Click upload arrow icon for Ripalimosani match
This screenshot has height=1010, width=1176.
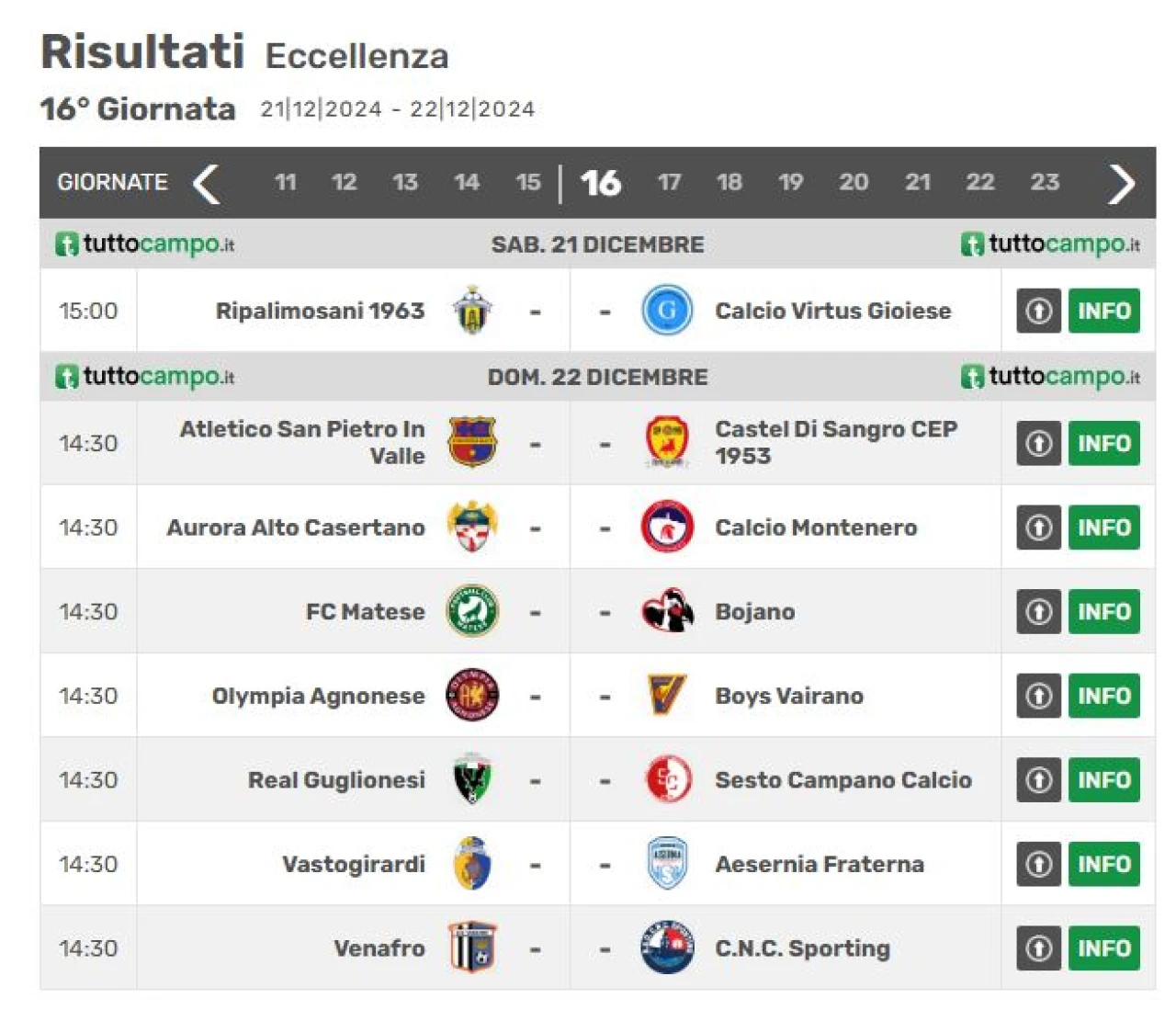(x=1038, y=311)
